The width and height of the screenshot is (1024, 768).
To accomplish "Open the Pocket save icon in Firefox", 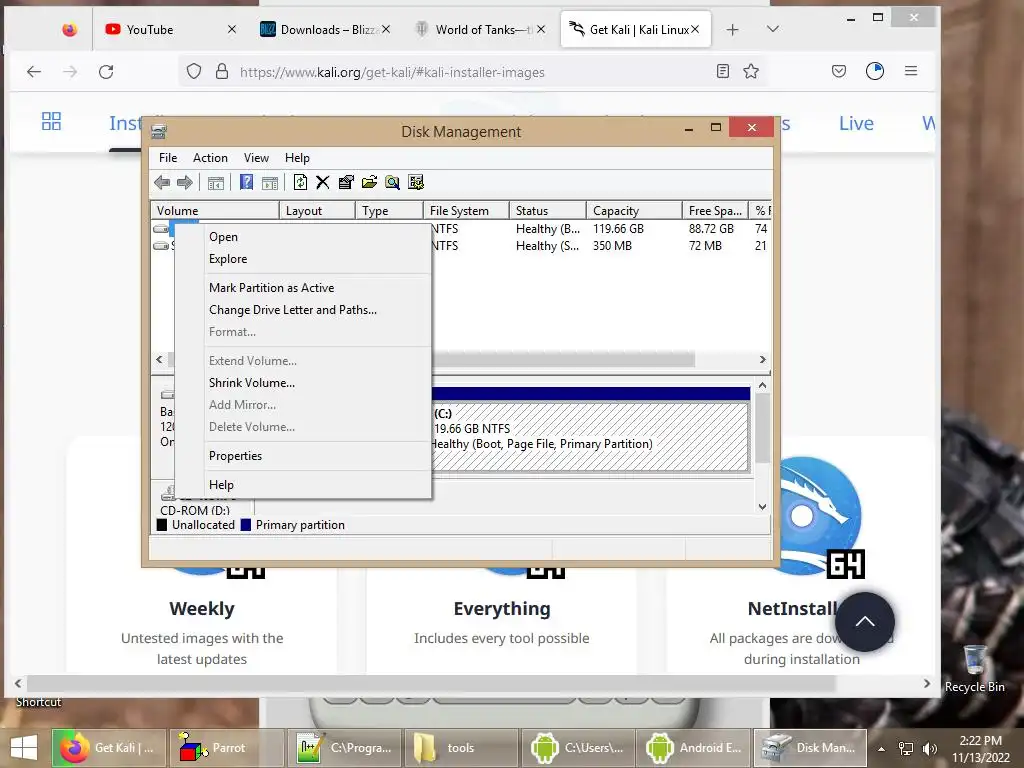I will [x=839, y=71].
